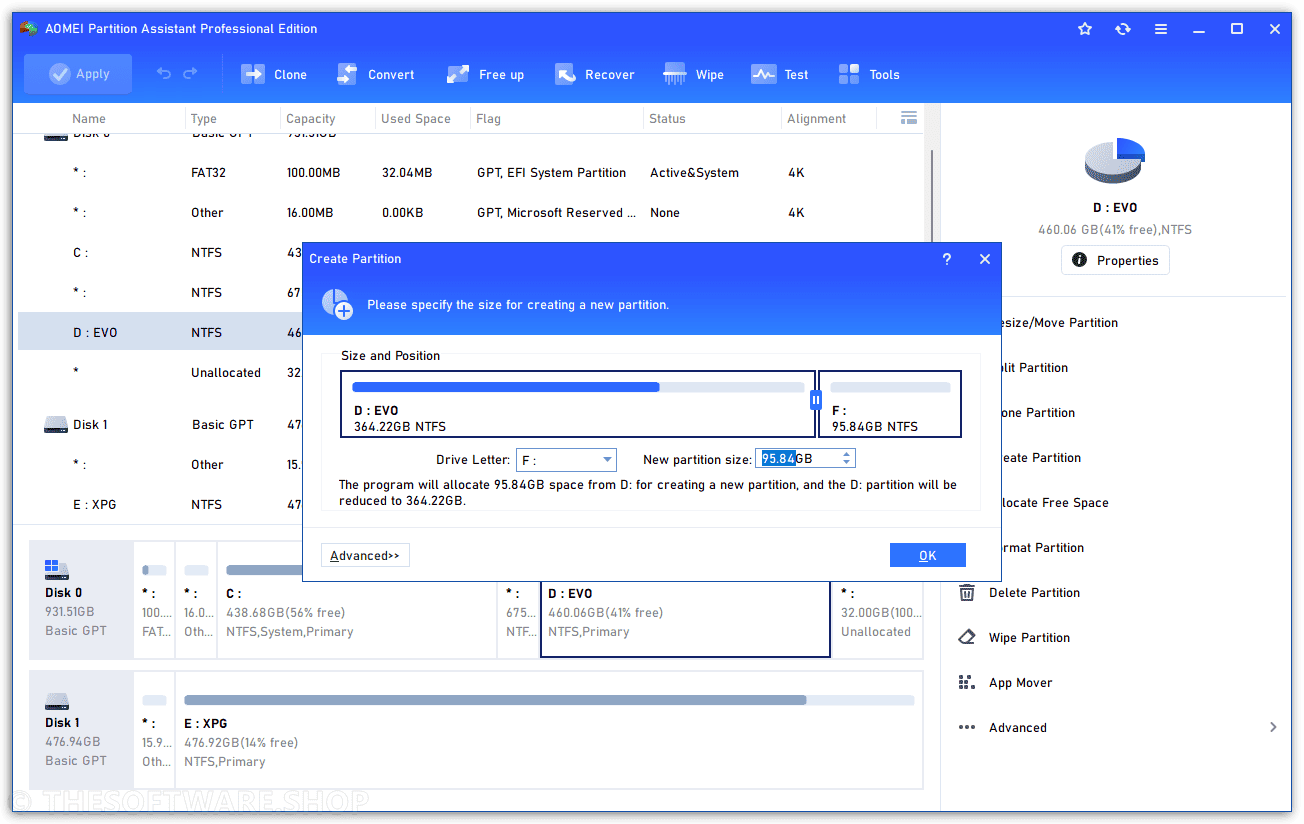Click the help question mark in Create Partition dialog
1304x824 pixels.
point(947,259)
